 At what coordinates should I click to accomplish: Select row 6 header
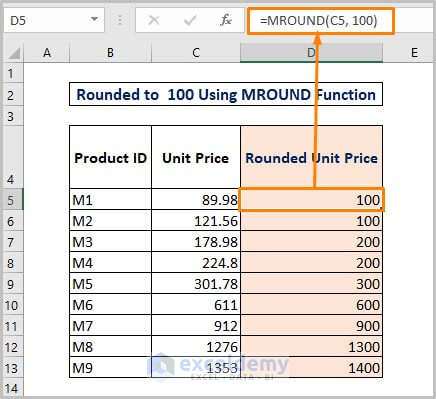(13, 220)
